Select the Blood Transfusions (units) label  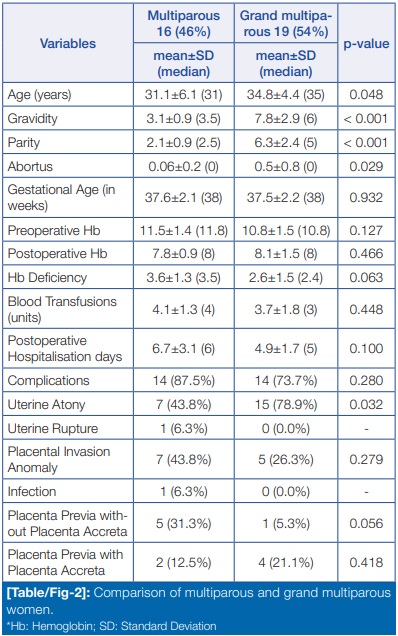tap(62, 309)
